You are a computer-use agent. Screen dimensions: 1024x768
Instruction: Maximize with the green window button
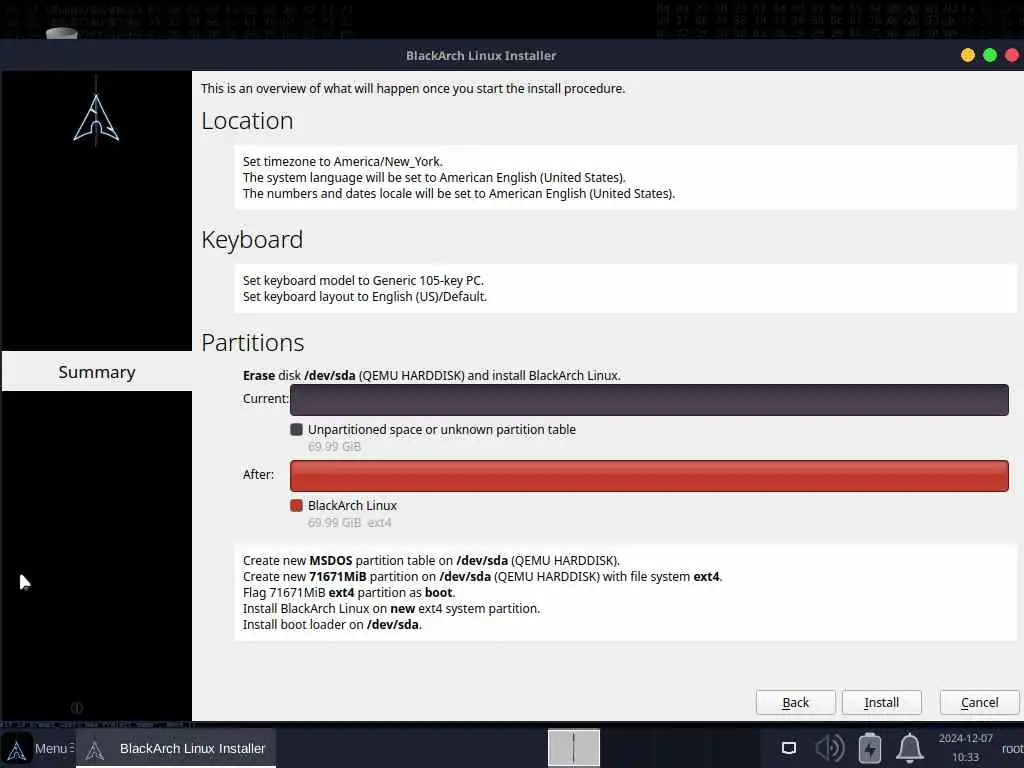point(990,56)
